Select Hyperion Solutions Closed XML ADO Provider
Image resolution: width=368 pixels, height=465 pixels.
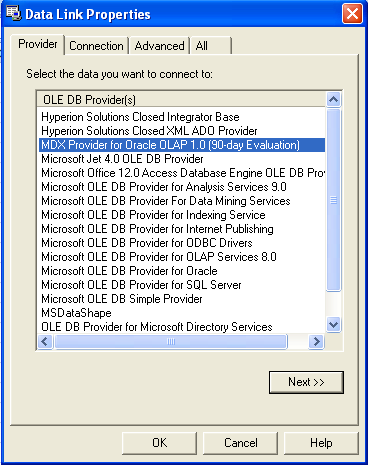[149, 131]
